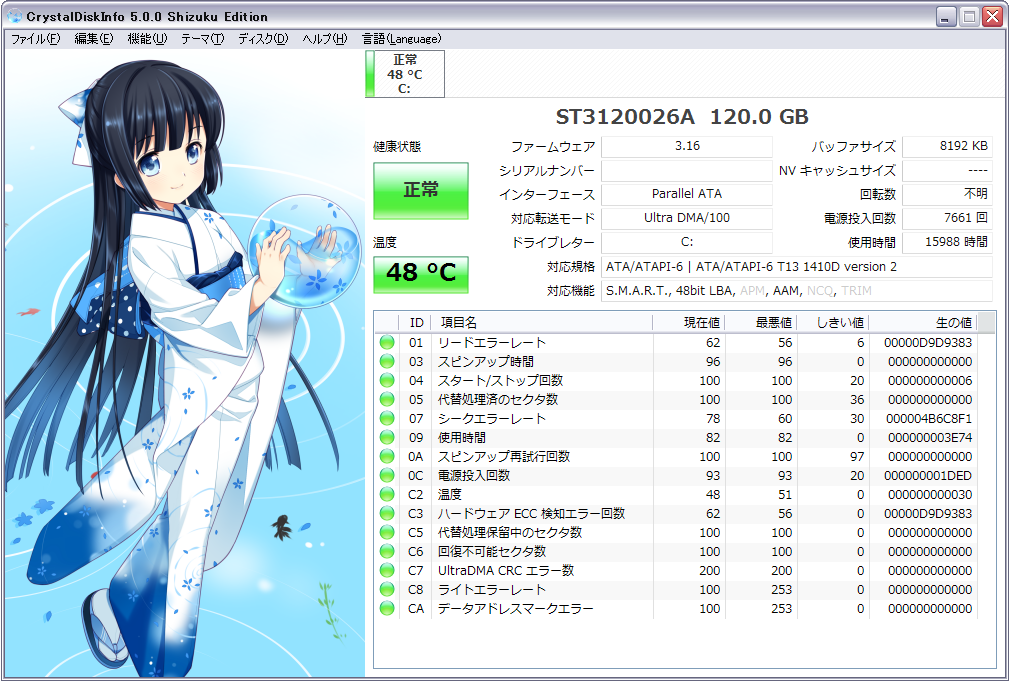This screenshot has width=1010, height=682.
Task: Click the しきい値 column header
Action: [833, 323]
